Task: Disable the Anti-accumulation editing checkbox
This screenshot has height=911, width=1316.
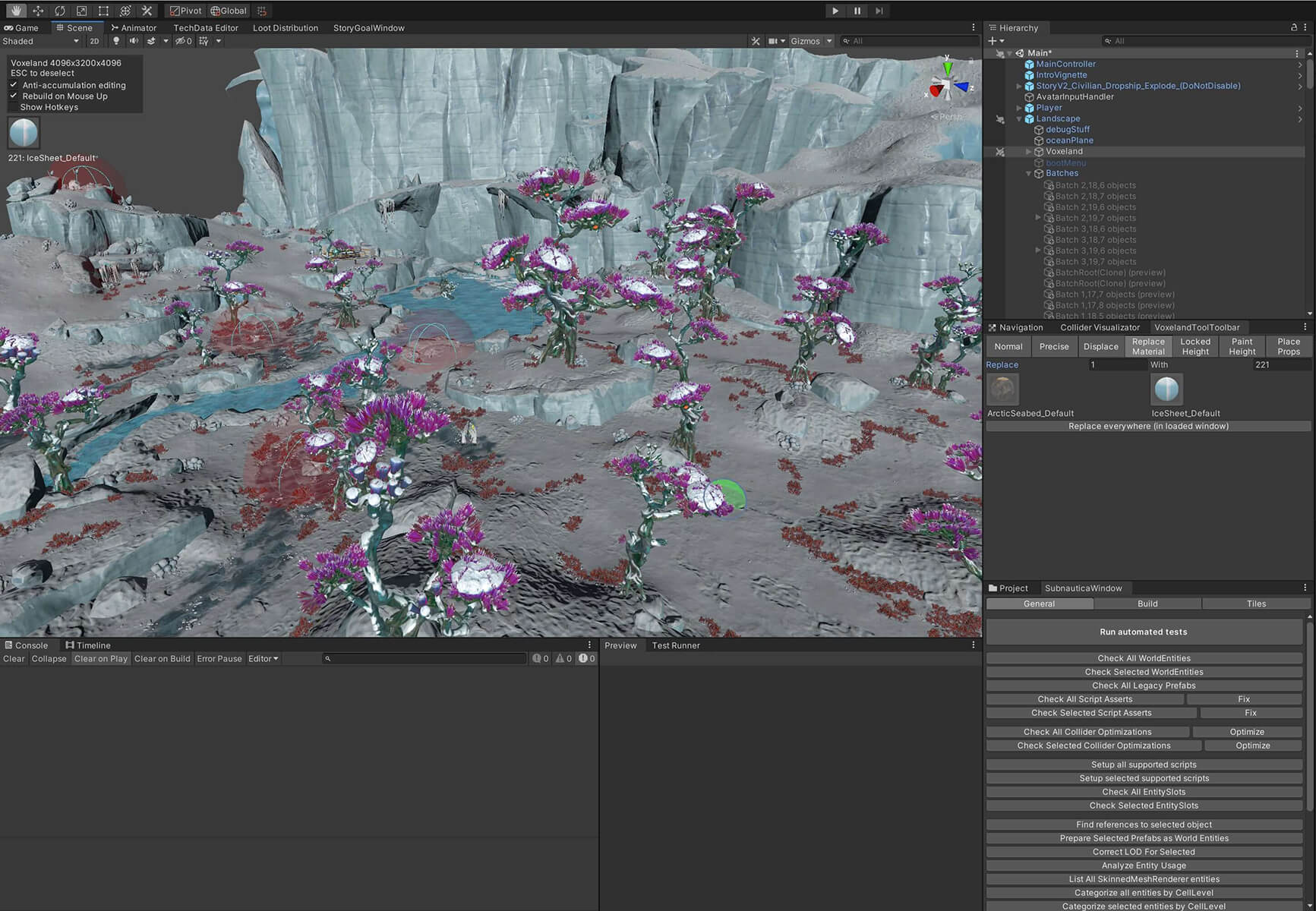Action: (14, 85)
